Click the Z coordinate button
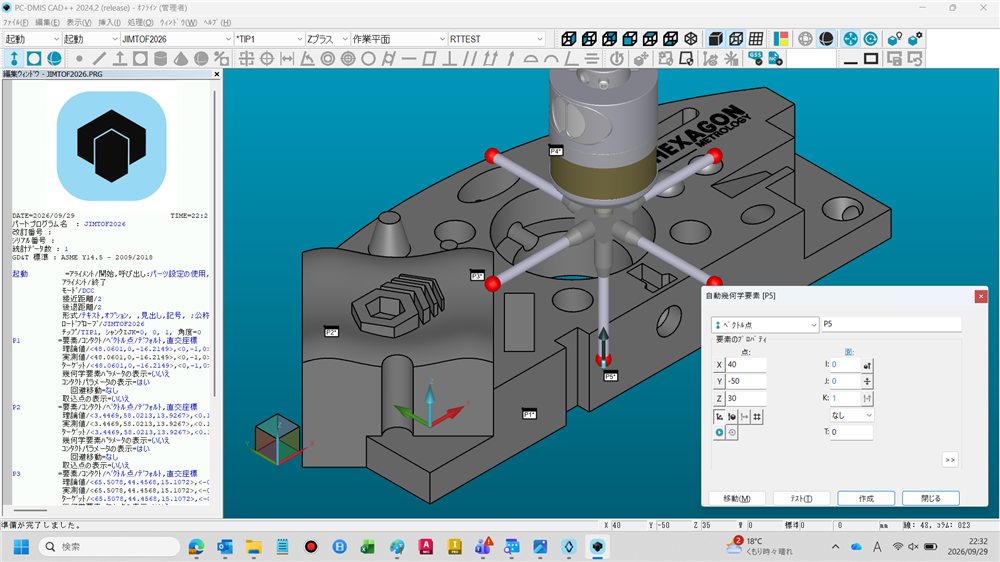 [719, 398]
